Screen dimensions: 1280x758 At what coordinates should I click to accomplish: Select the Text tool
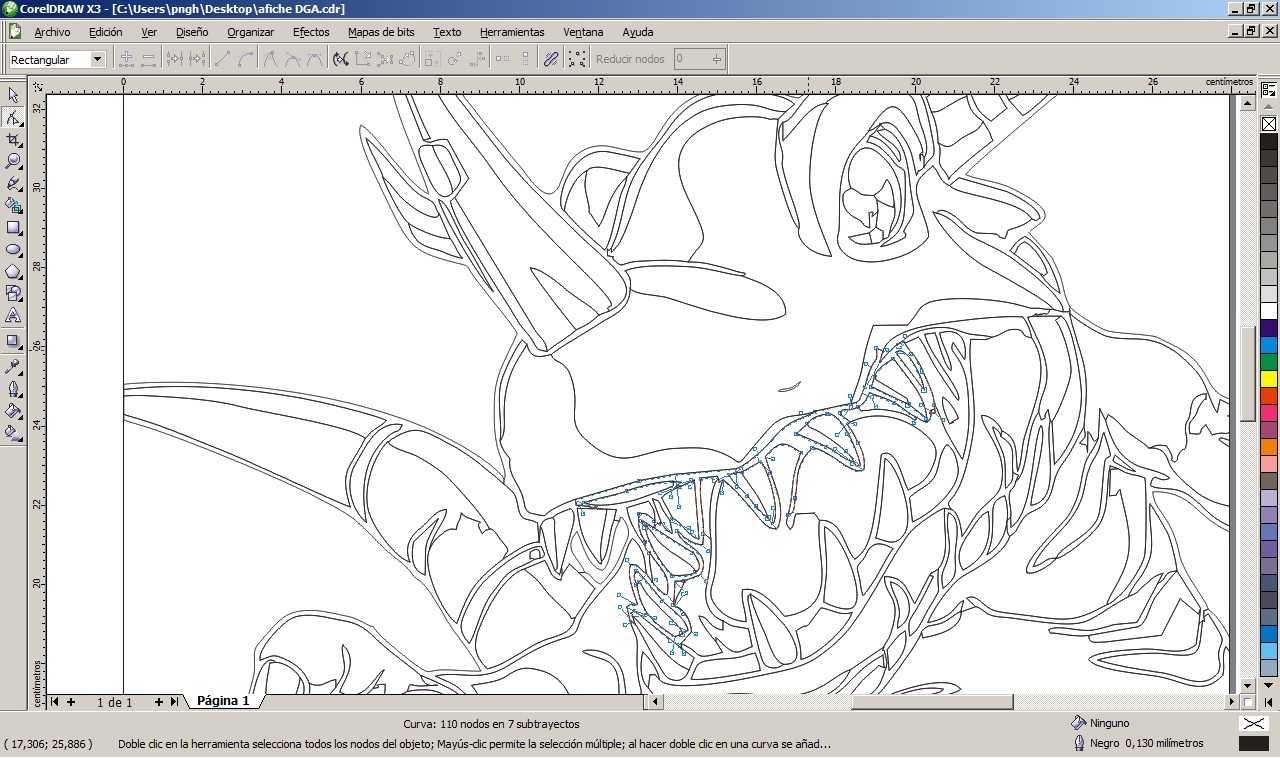(13, 315)
